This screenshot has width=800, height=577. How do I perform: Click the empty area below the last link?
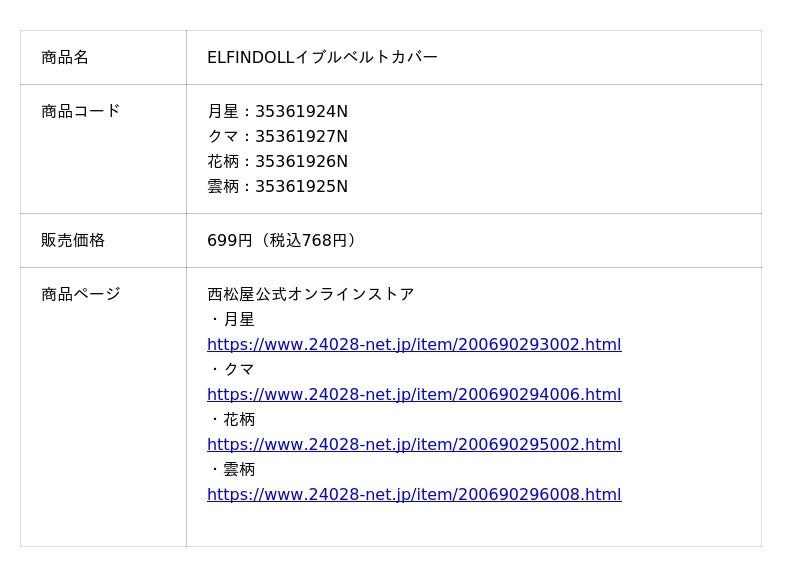(474, 525)
